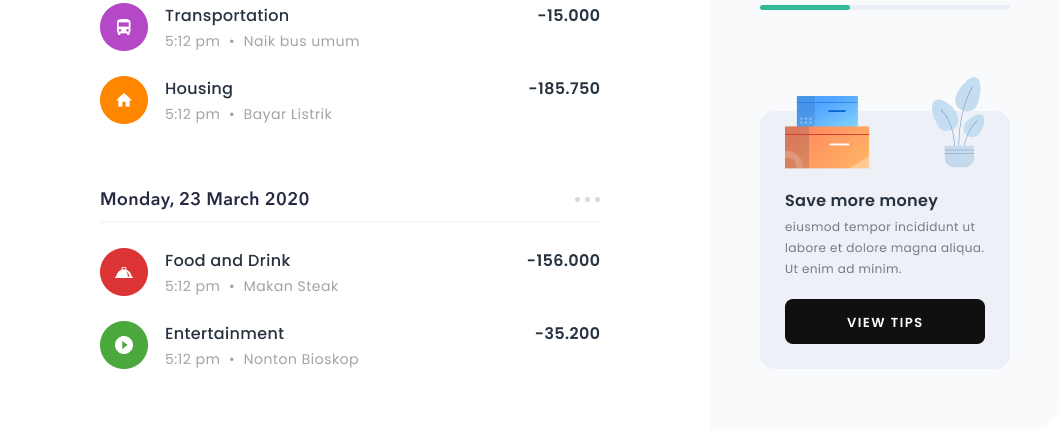Open the Food and Drink transaction
Viewport: 1060px width, 429px height.
tap(228, 261)
